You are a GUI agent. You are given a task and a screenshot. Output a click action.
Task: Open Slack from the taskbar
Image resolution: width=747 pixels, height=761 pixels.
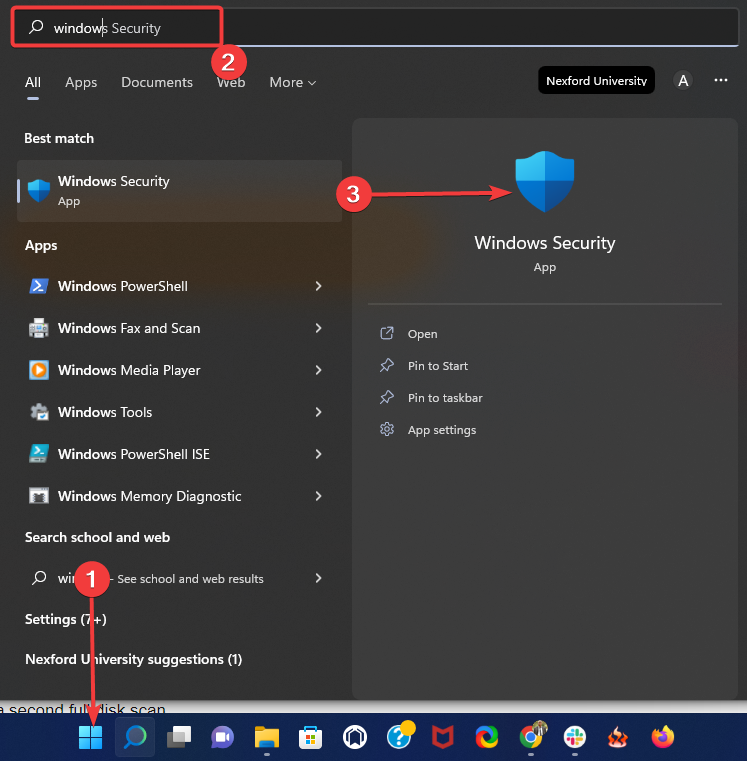pos(575,737)
